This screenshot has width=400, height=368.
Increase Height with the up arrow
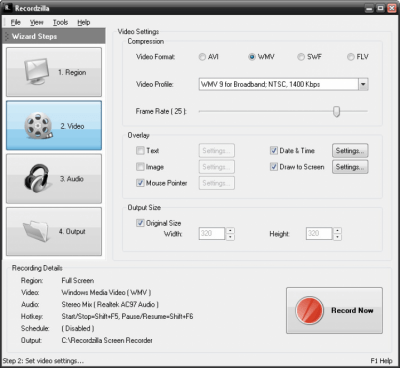338,230
